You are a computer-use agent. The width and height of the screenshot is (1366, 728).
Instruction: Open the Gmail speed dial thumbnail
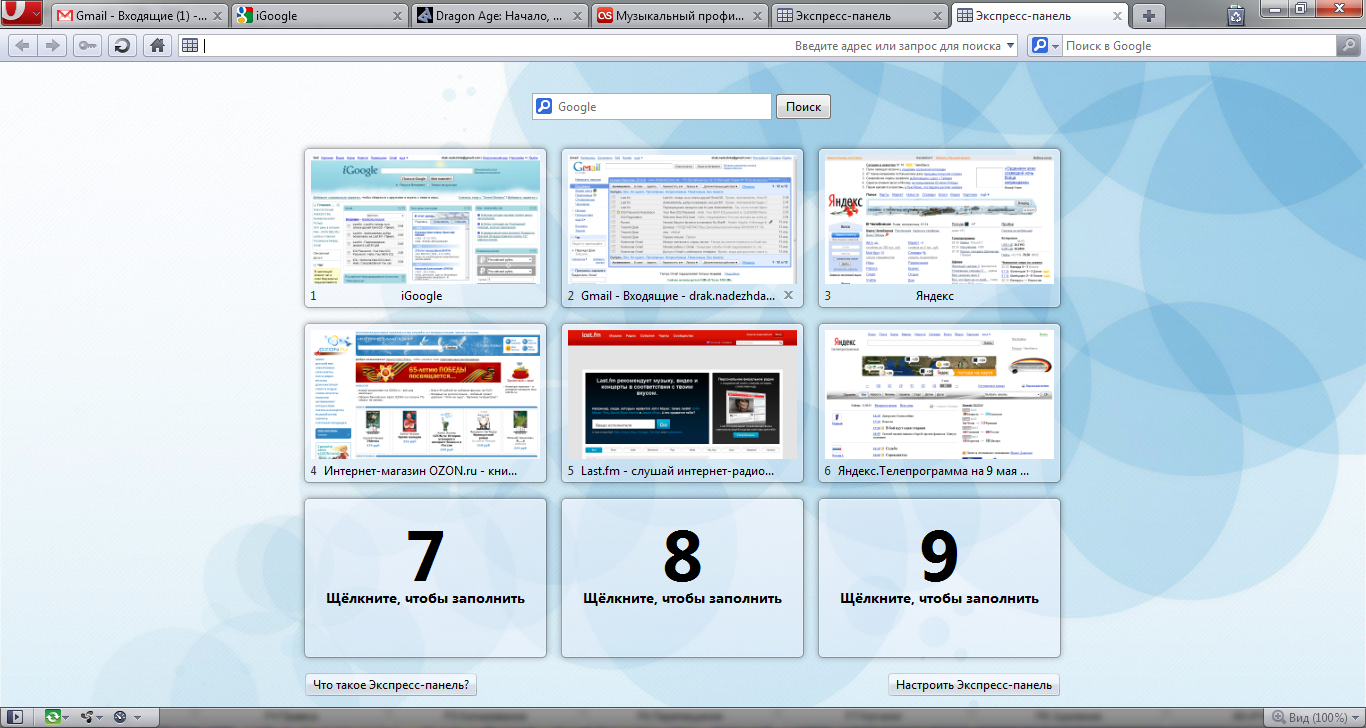682,229
